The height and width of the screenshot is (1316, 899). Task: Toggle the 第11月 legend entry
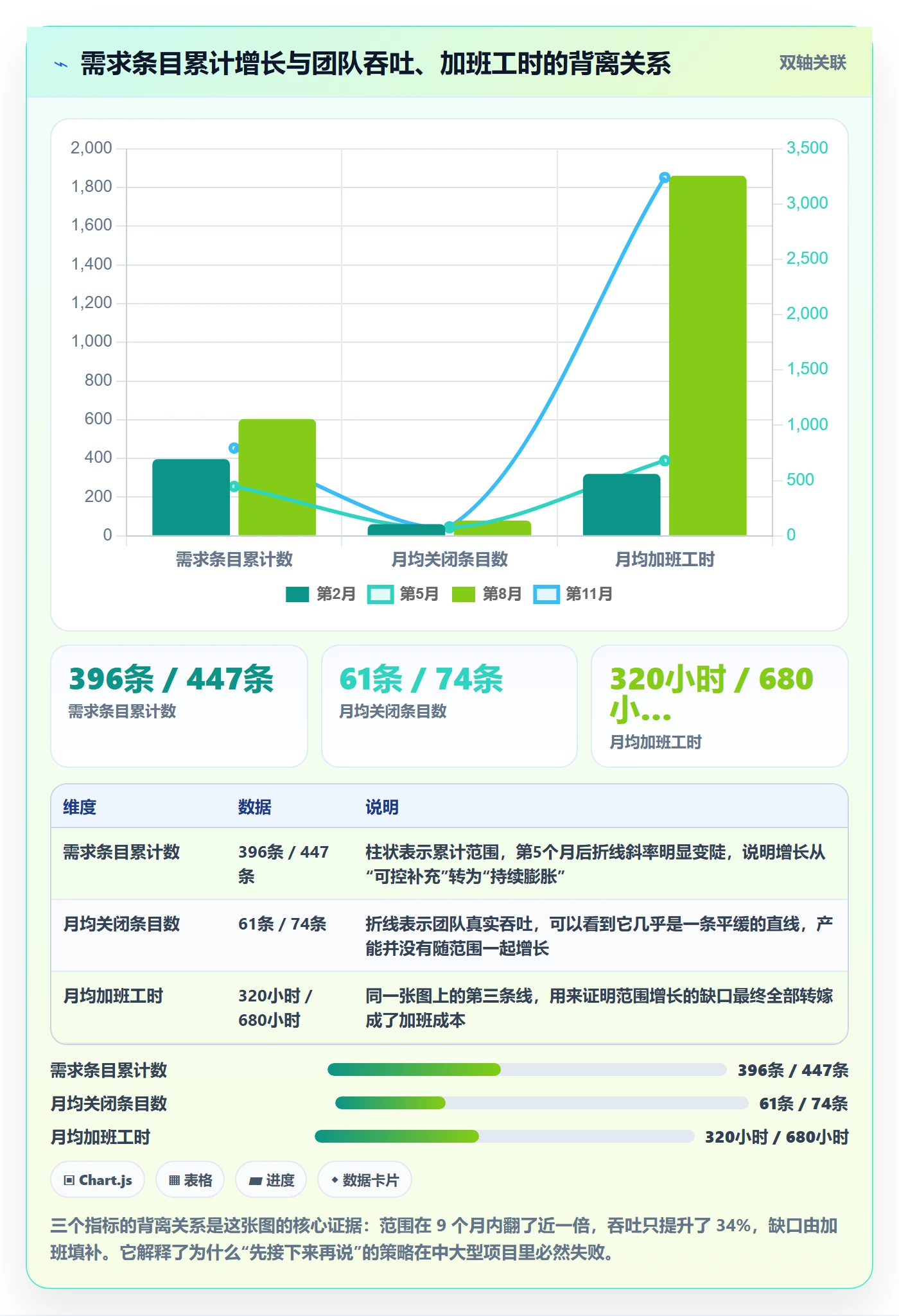(x=573, y=594)
